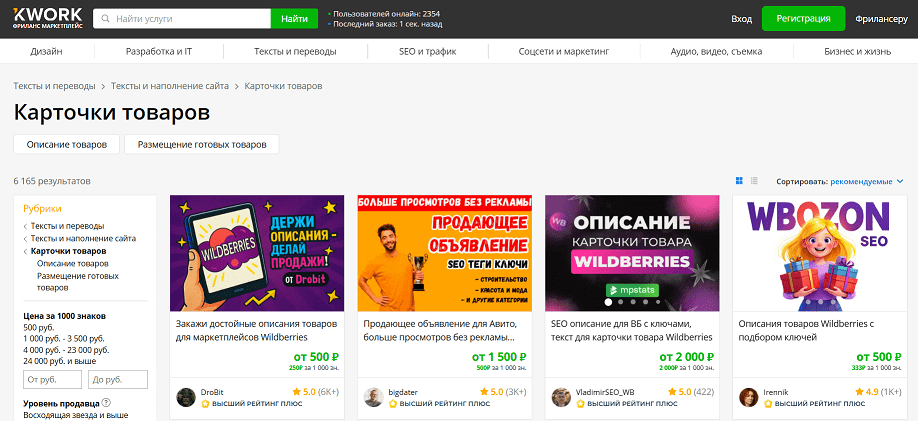This screenshot has height=421, width=918.
Task: Select last carousel dot on Wildberries описание image
Action: pos(658,302)
